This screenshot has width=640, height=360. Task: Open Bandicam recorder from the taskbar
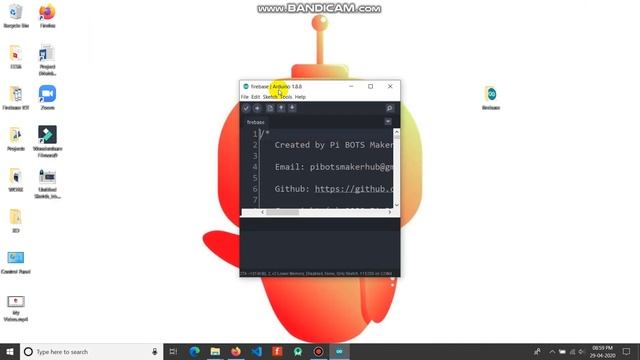point(319,351)
